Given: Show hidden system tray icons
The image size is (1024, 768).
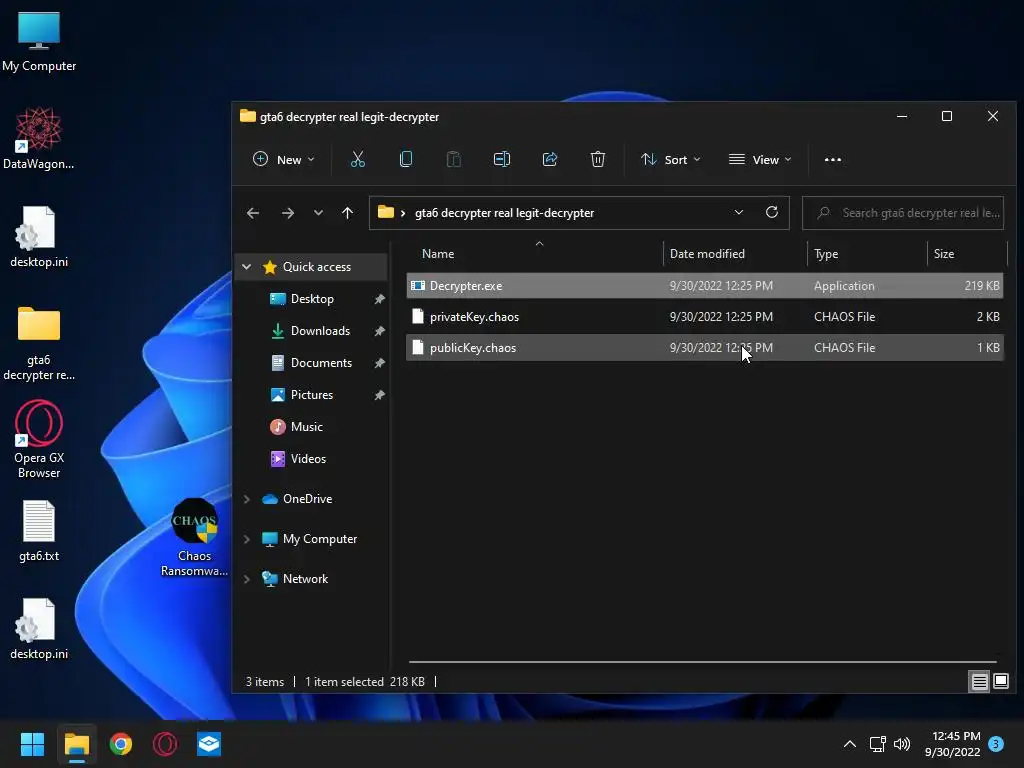Looking at the screenshot, I should coord(850,744).
